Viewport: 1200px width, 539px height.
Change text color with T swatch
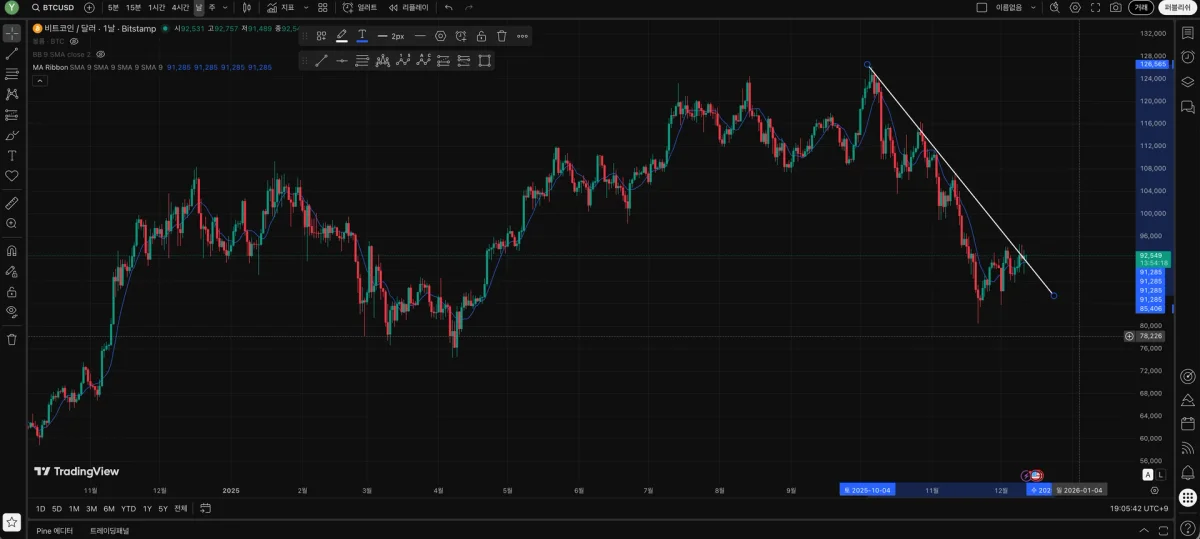coord(362,36)
